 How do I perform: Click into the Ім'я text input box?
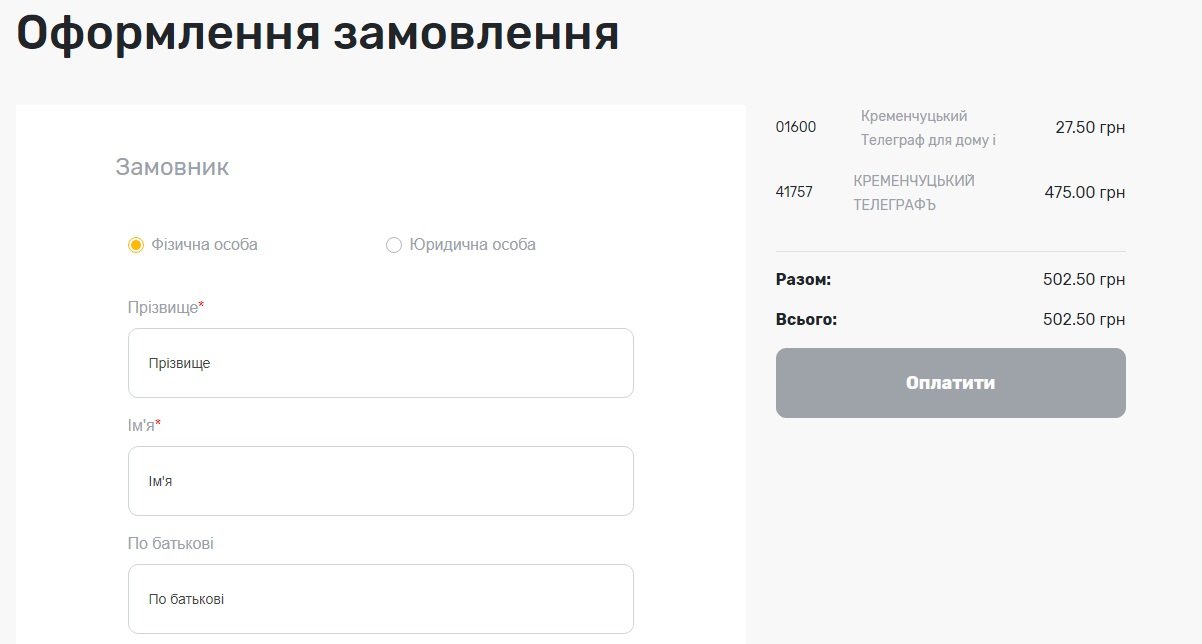pos(380,481)
